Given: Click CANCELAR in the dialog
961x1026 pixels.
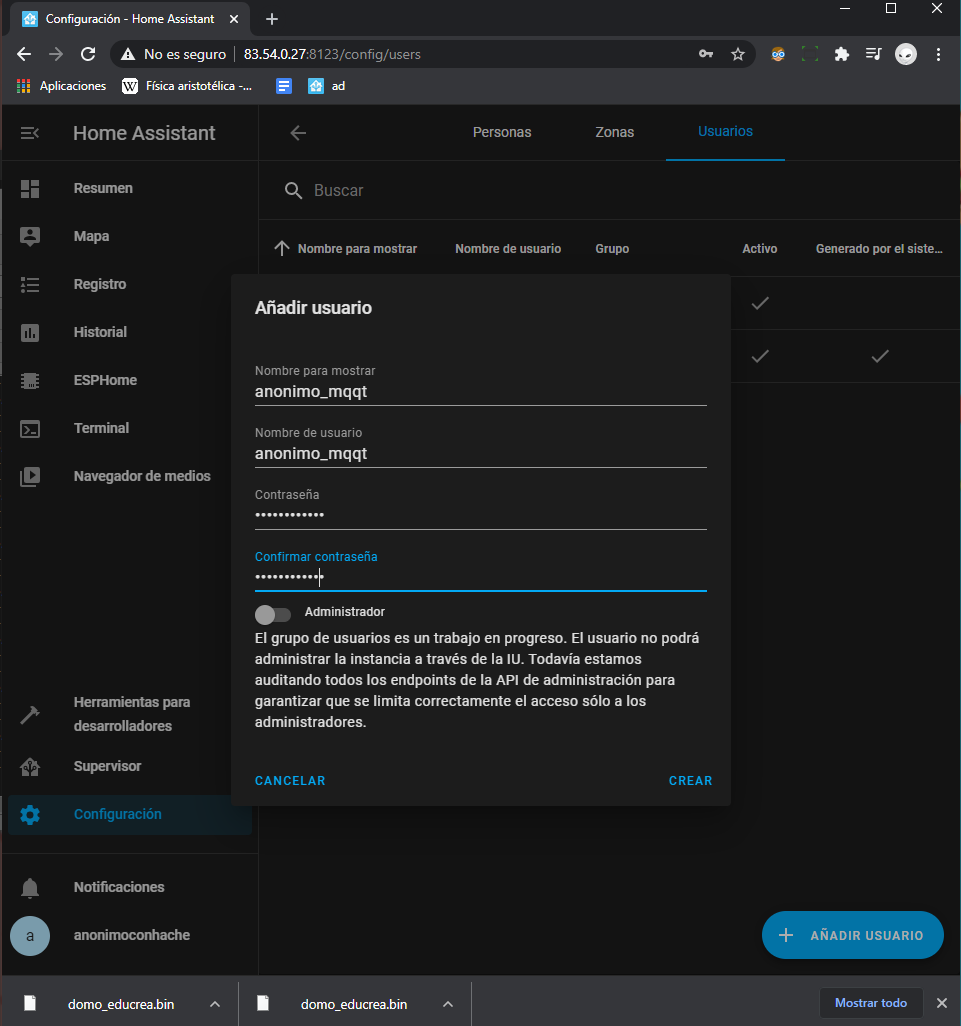Looking at the screenshot, I should click(290, 781).
